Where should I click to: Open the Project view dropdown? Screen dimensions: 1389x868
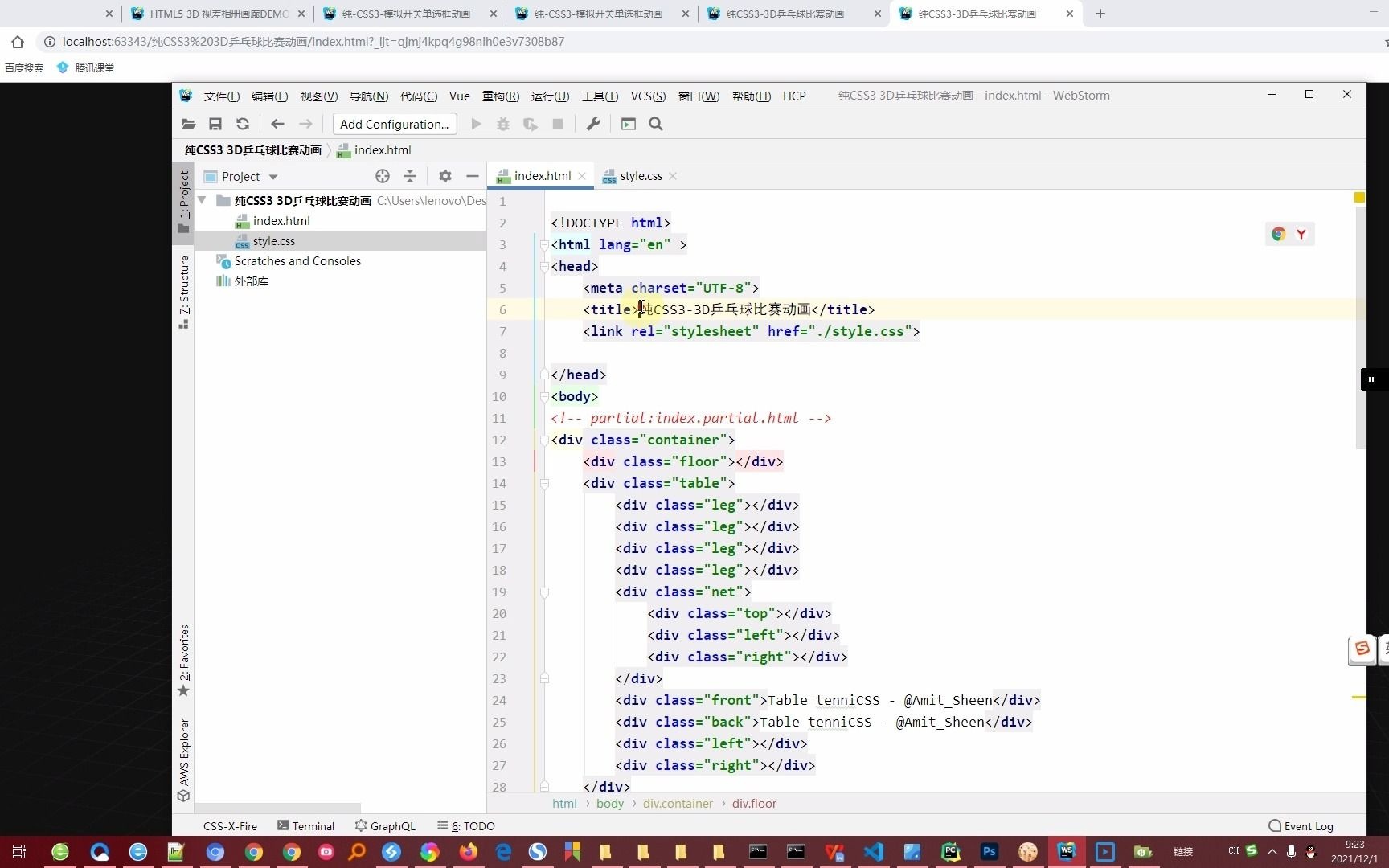[273, 177]
